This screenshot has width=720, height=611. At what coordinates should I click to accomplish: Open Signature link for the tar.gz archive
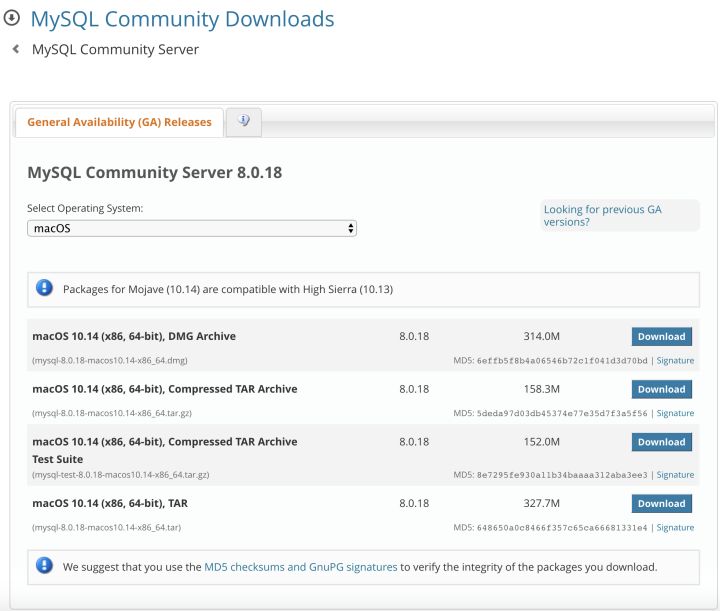click(x=675, y=413)
